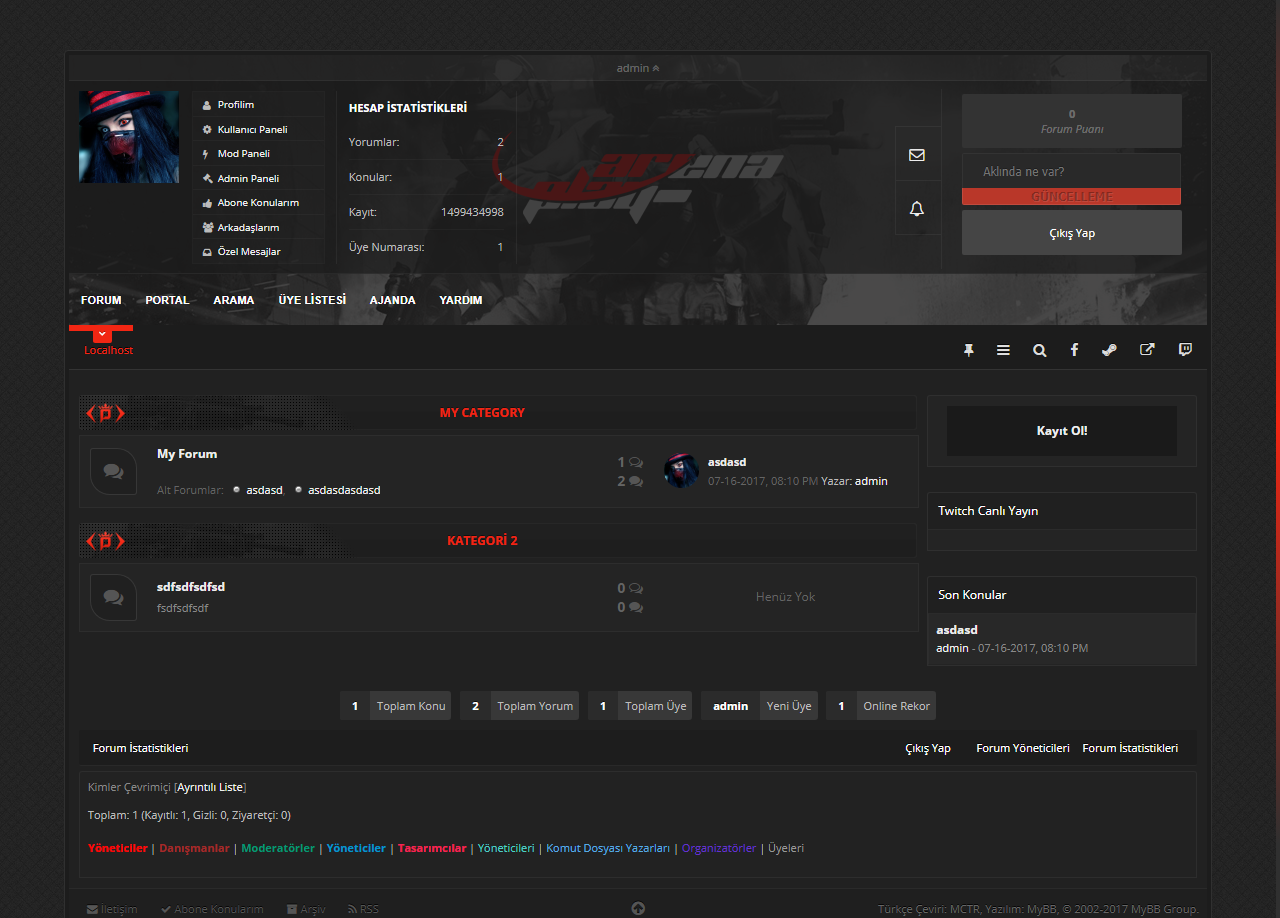1280x918 pixels.
Task: Click the large Çıkış Yap button
Action: (x=1071, y=233)
